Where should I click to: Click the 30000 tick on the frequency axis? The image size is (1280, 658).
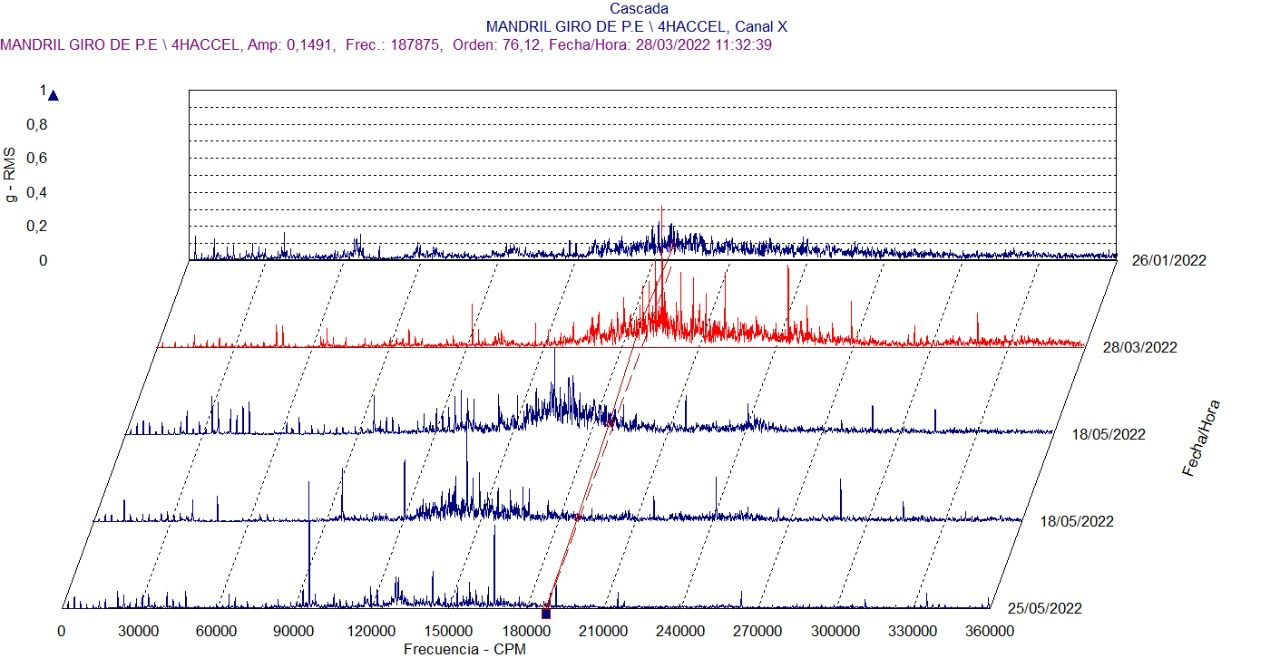pos(139,631)
